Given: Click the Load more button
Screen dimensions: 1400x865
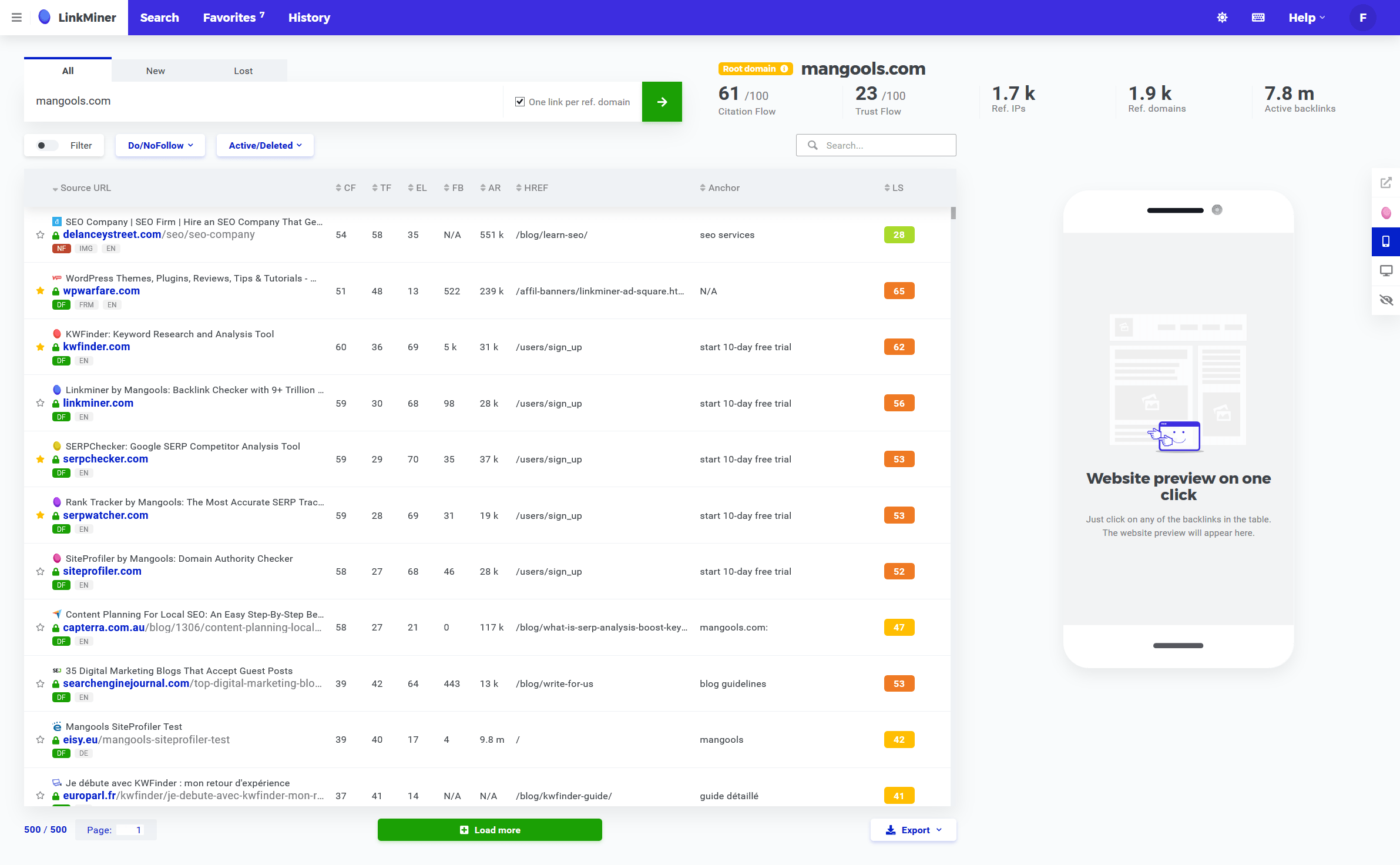Looking at the screenshot, I should tap(489, 829).
